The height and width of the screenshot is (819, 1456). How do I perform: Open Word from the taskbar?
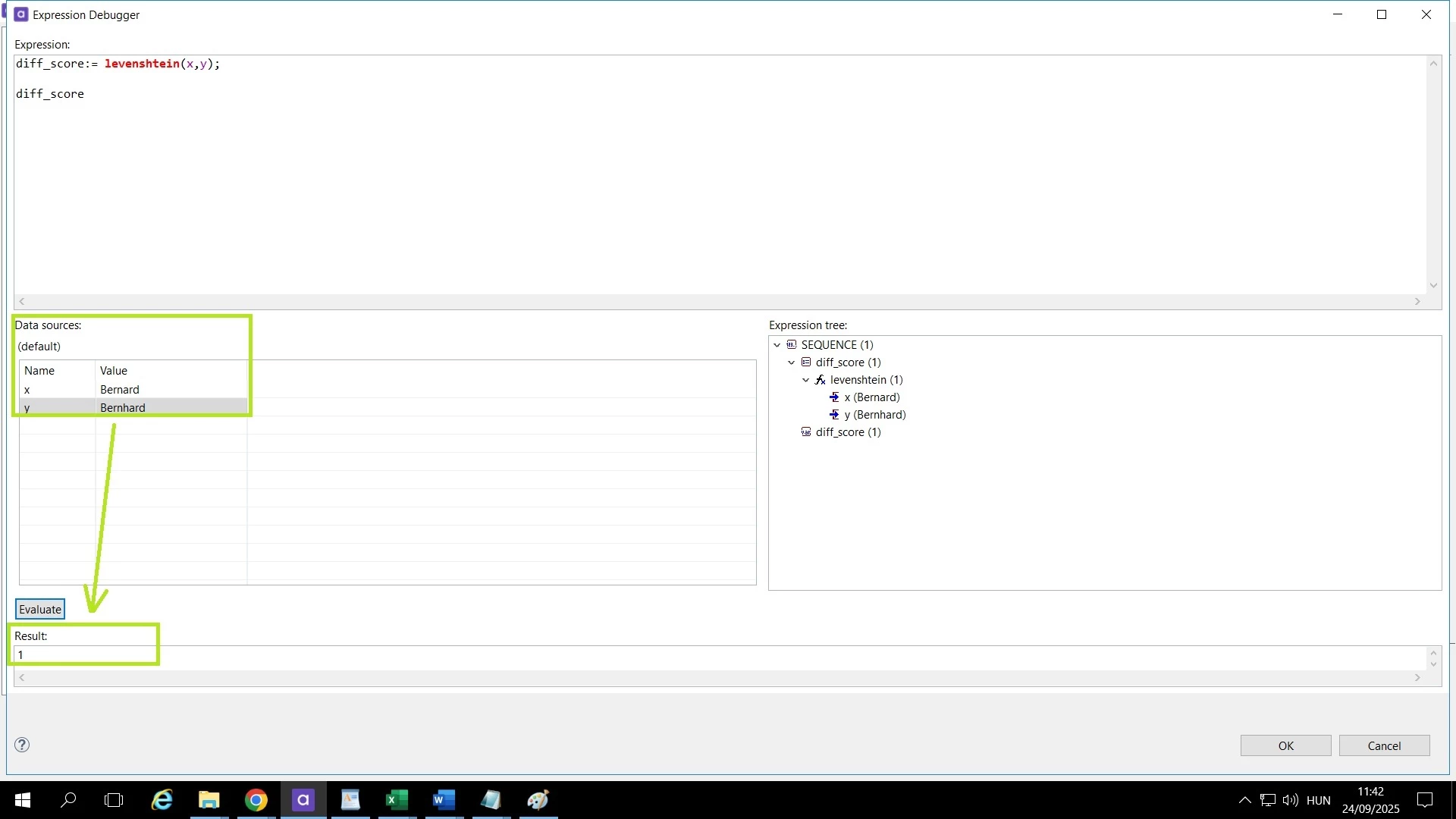point(444,800)
